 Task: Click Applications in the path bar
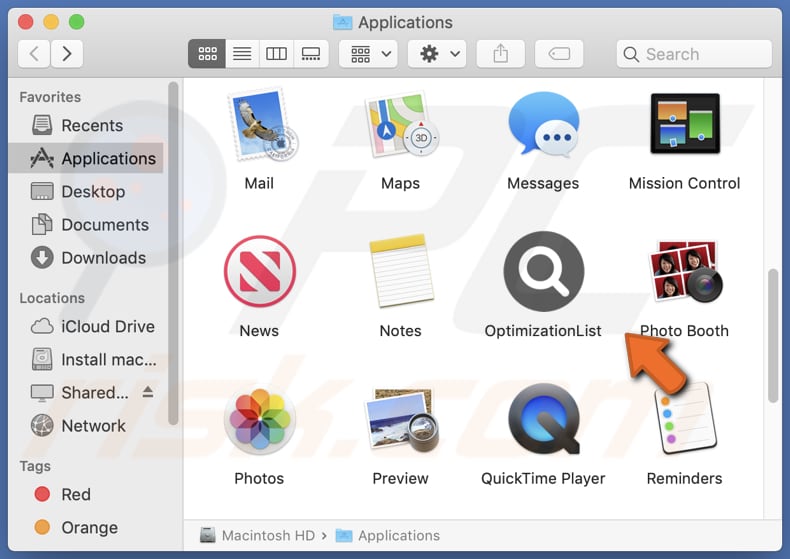(x=387, y=535)
